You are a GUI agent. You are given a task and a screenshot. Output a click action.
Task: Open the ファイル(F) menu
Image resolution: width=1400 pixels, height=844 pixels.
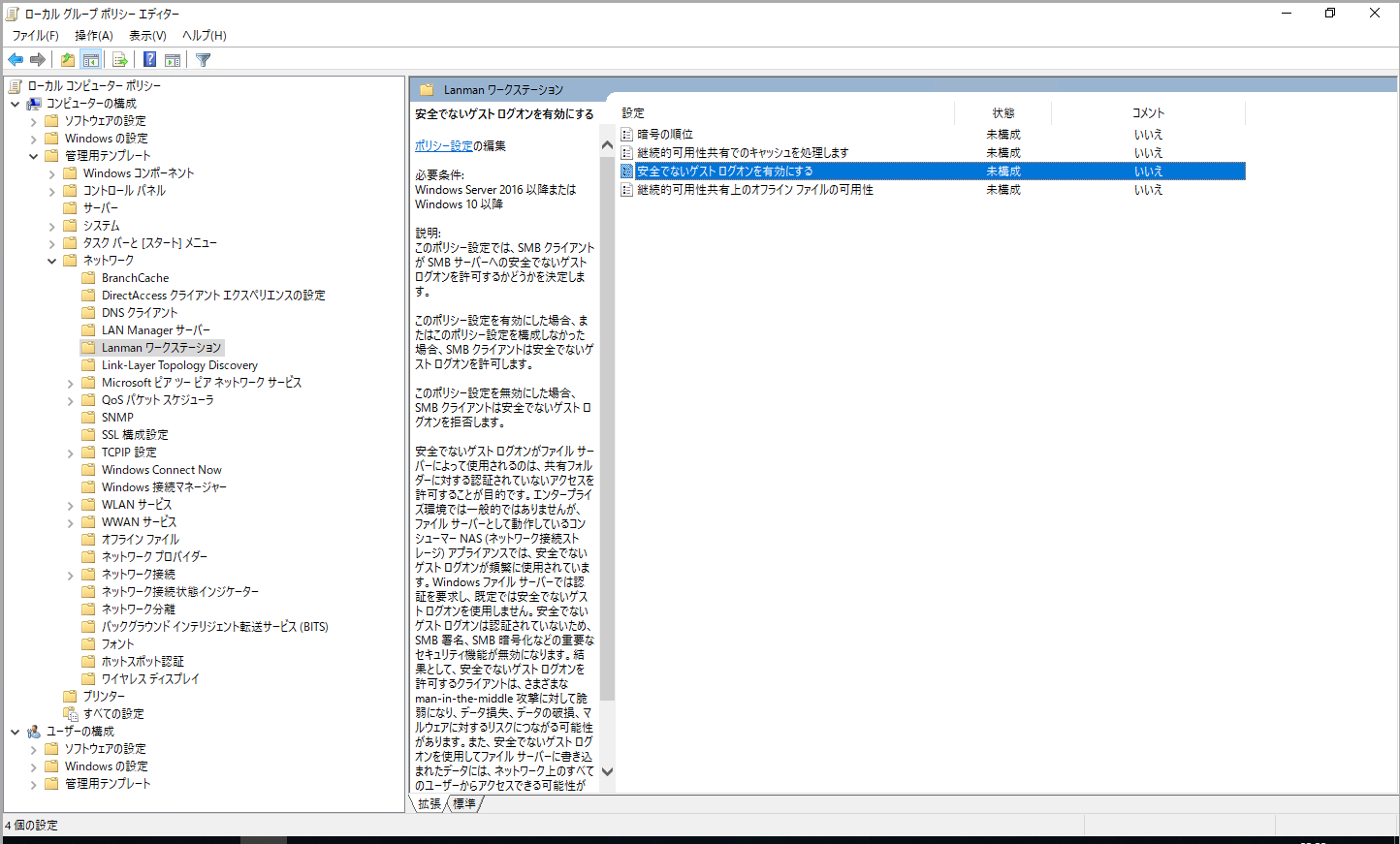tap(36, 35)
